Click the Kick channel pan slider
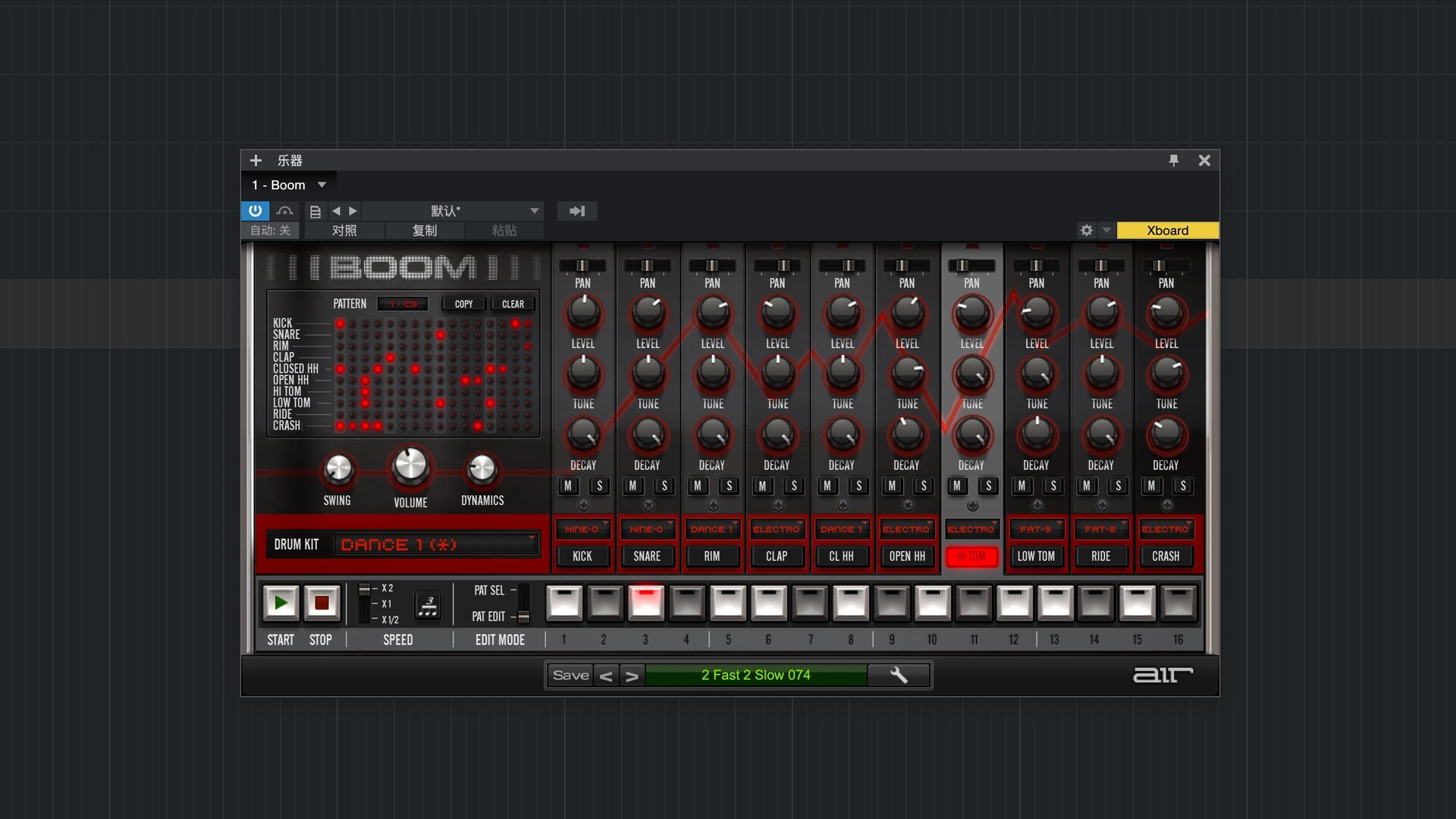1456x819 pixels. (582, 265)
